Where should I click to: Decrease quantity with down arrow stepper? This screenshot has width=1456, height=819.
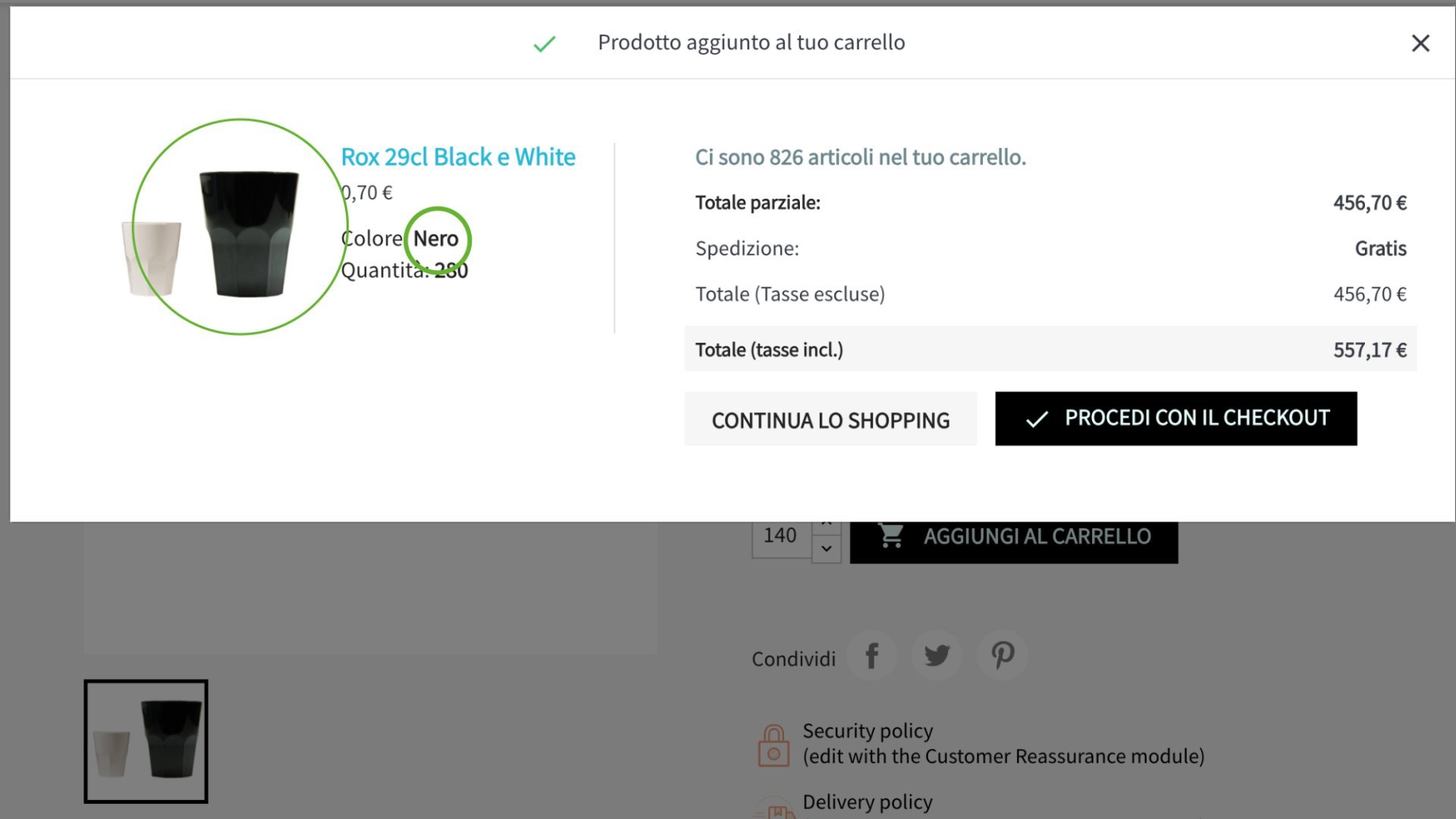coord(827,548)
